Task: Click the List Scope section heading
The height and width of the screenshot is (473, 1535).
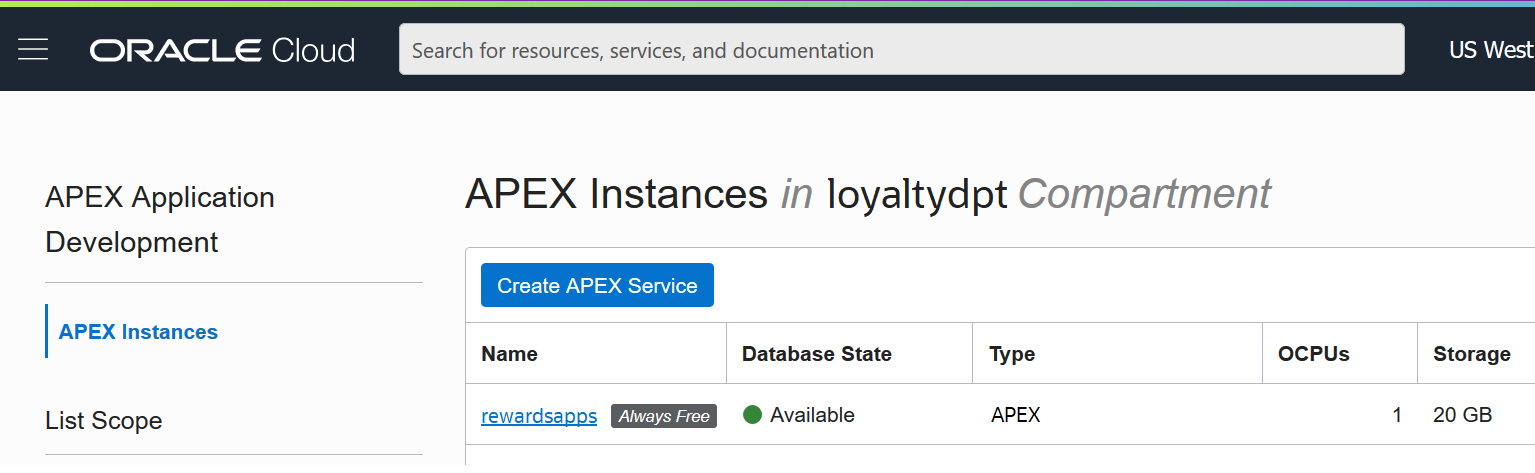Action: click(x=104, y=421)
